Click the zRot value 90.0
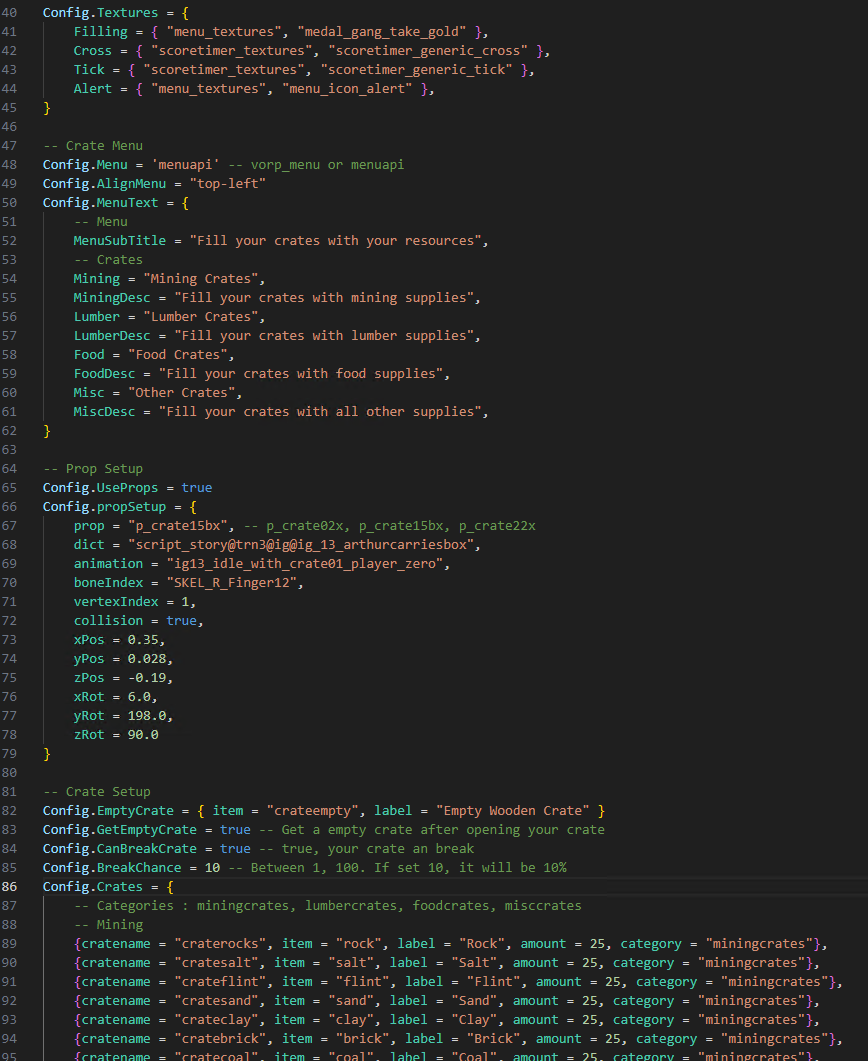This screenshot has height=1061, width=868. click(x=143, y=735)
